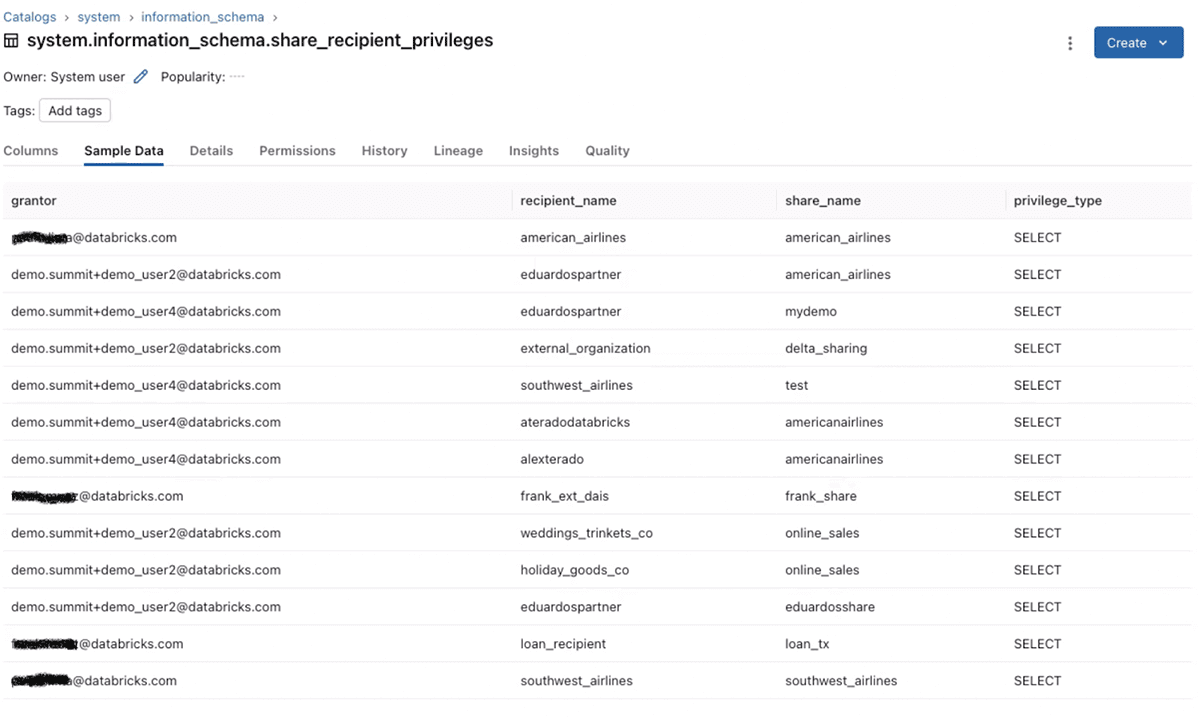Click the share_name column header
The width and height of the screenshot is (1200, 720).
pos(822,201)
